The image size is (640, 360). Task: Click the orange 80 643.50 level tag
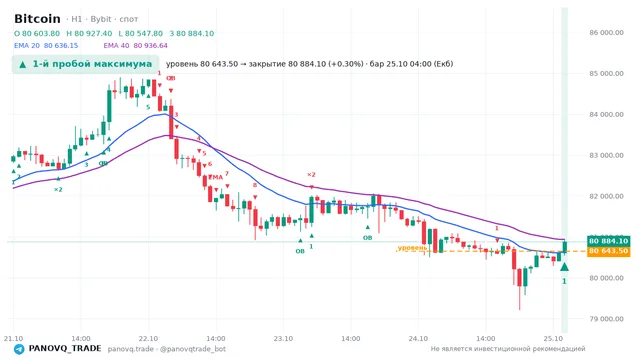[609, 251]
